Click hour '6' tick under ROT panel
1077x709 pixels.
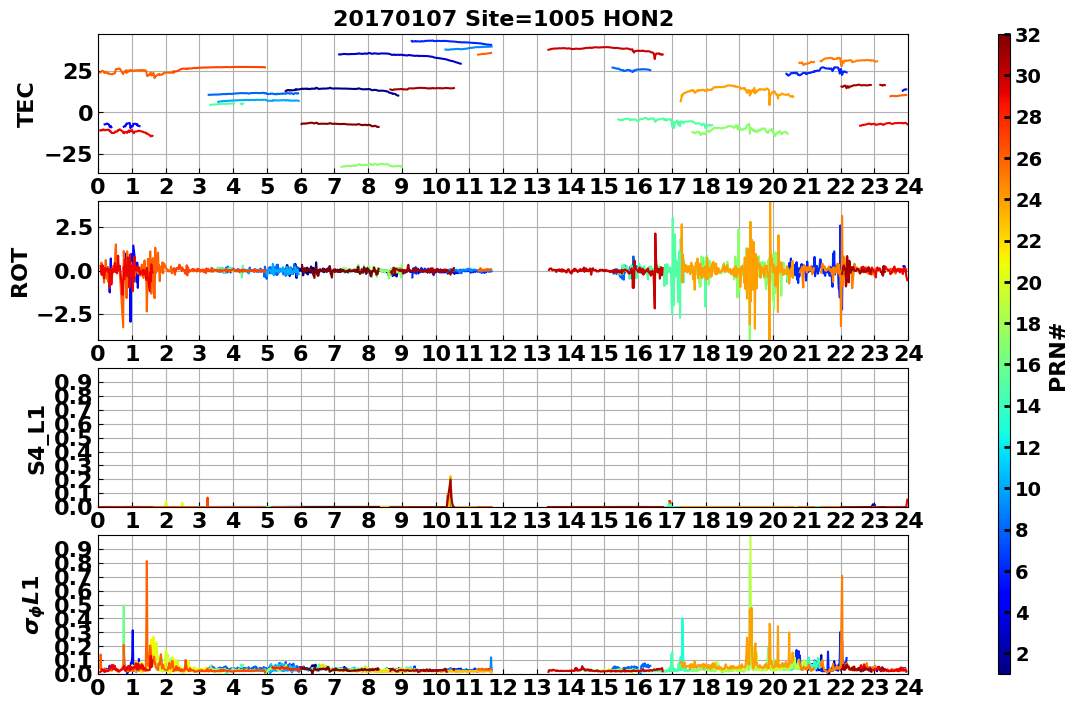(x=301, y=353)
